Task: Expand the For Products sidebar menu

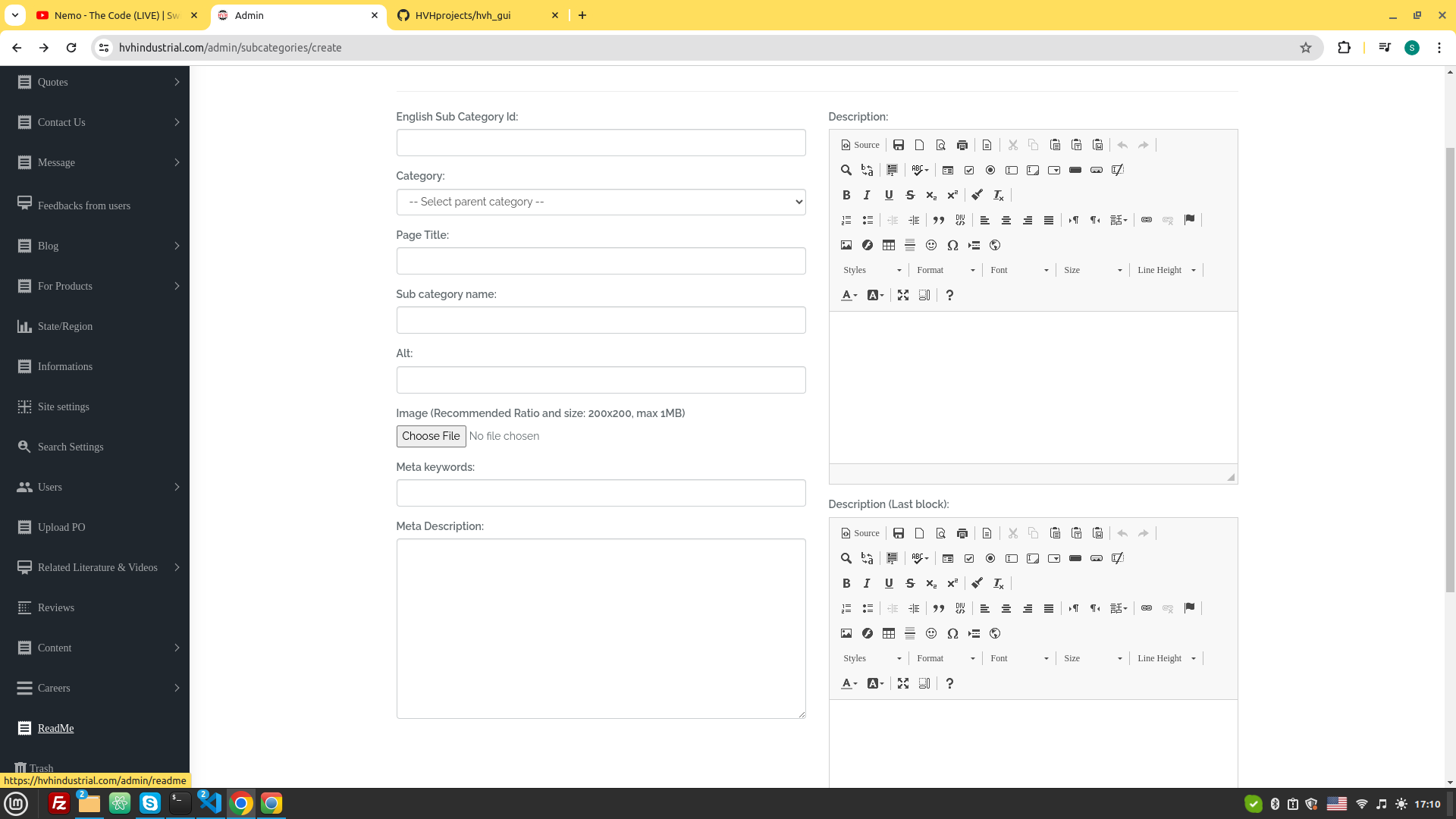Action: [x=95, y=286]
